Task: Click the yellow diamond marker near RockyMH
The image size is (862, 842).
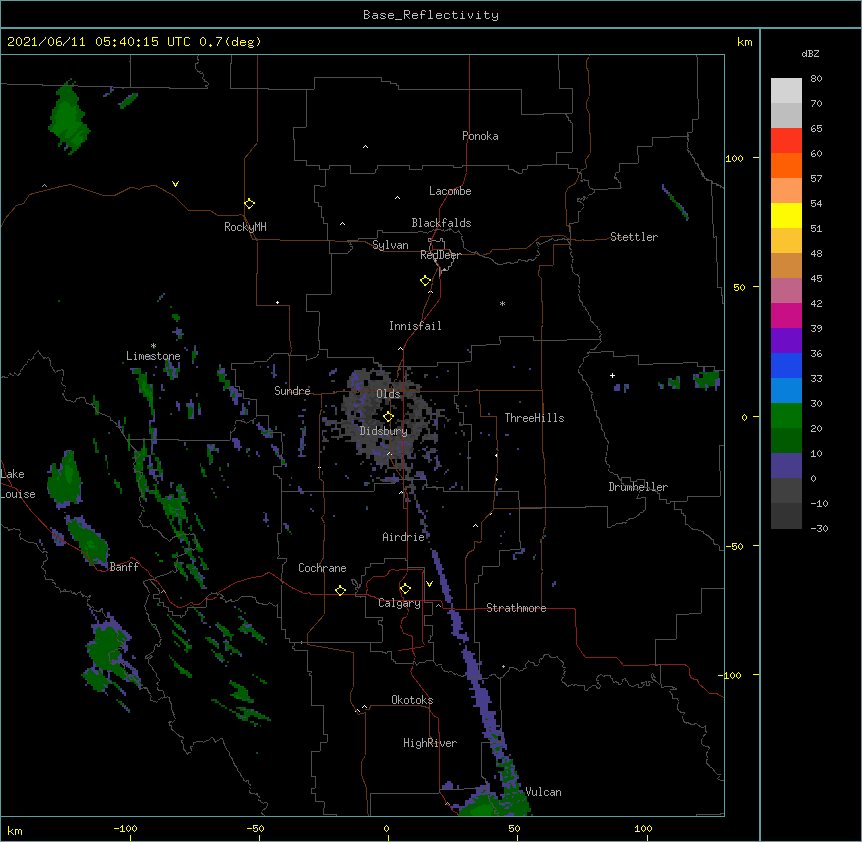Action: (x=249, y=204)
